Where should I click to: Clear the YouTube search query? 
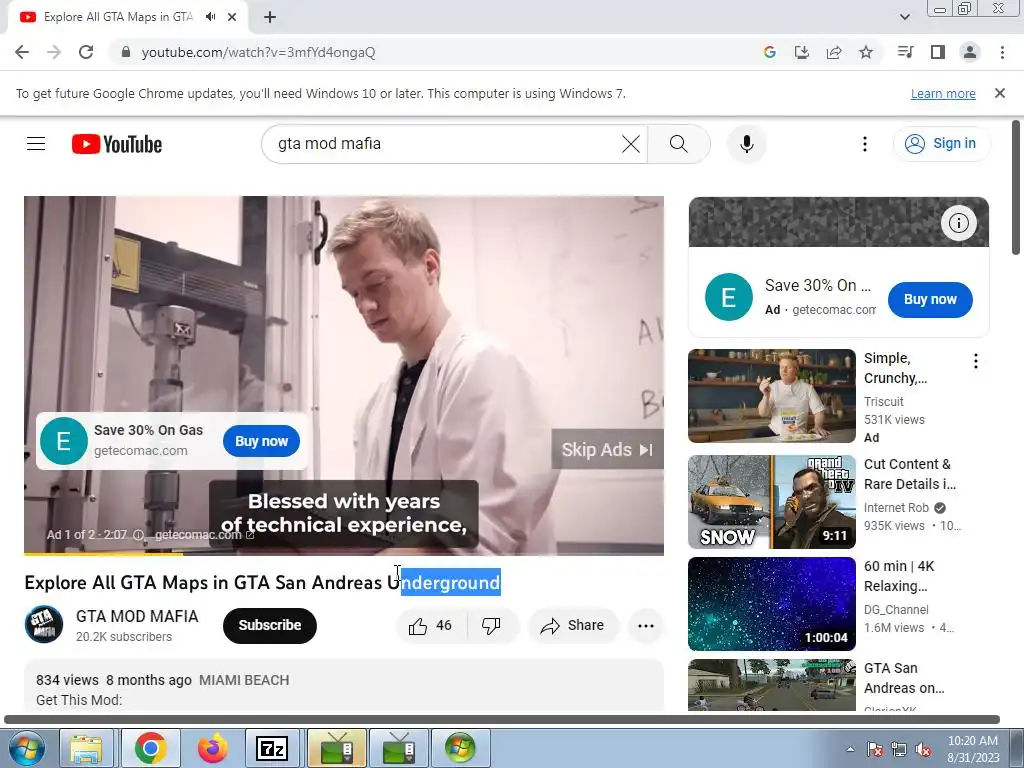coord(631,144)
